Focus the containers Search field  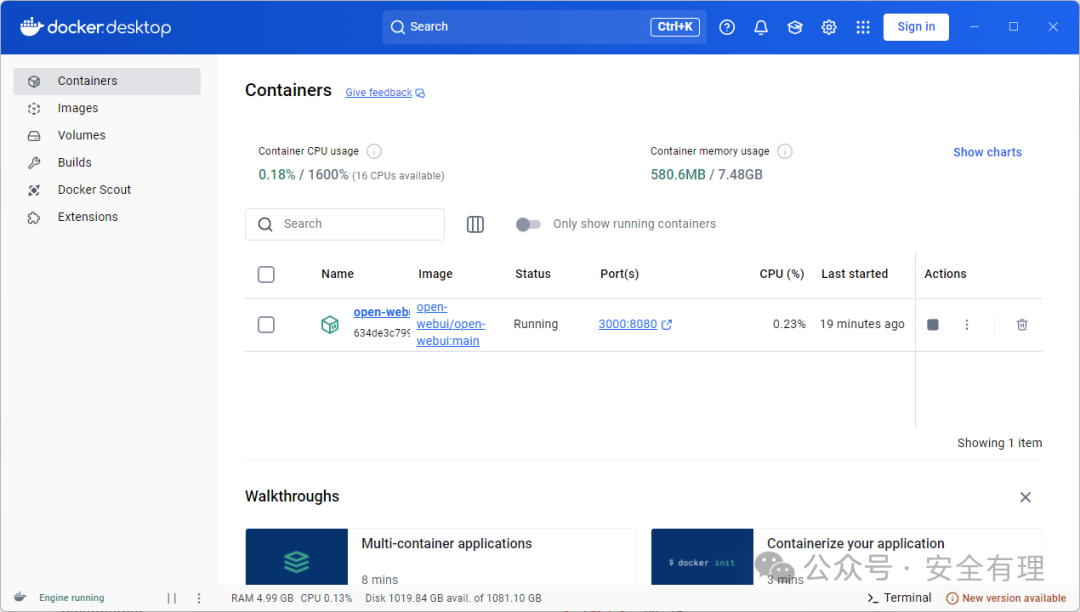(x=344, y=224)
